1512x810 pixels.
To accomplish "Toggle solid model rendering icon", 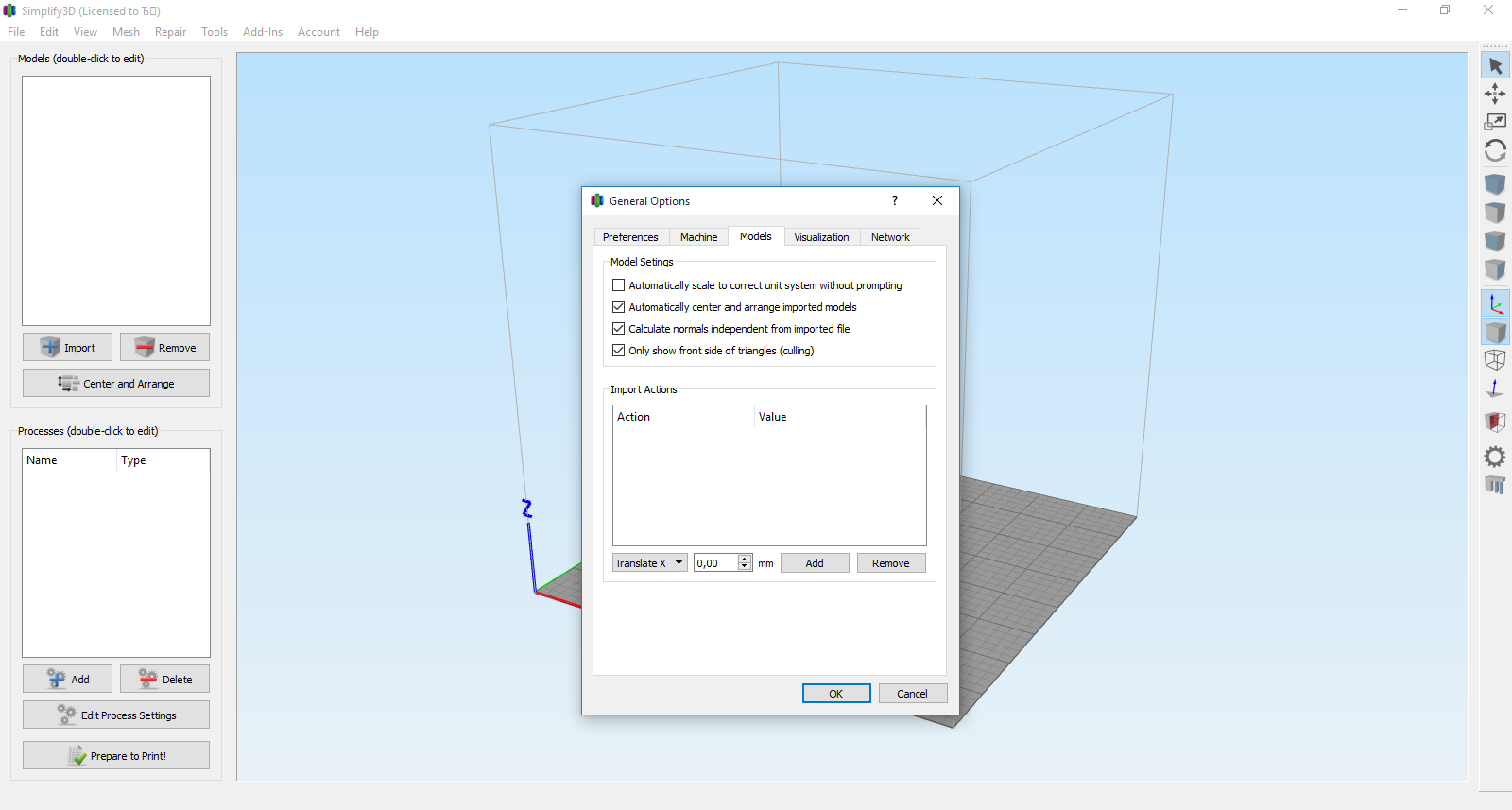I will tap(1495, 332).
